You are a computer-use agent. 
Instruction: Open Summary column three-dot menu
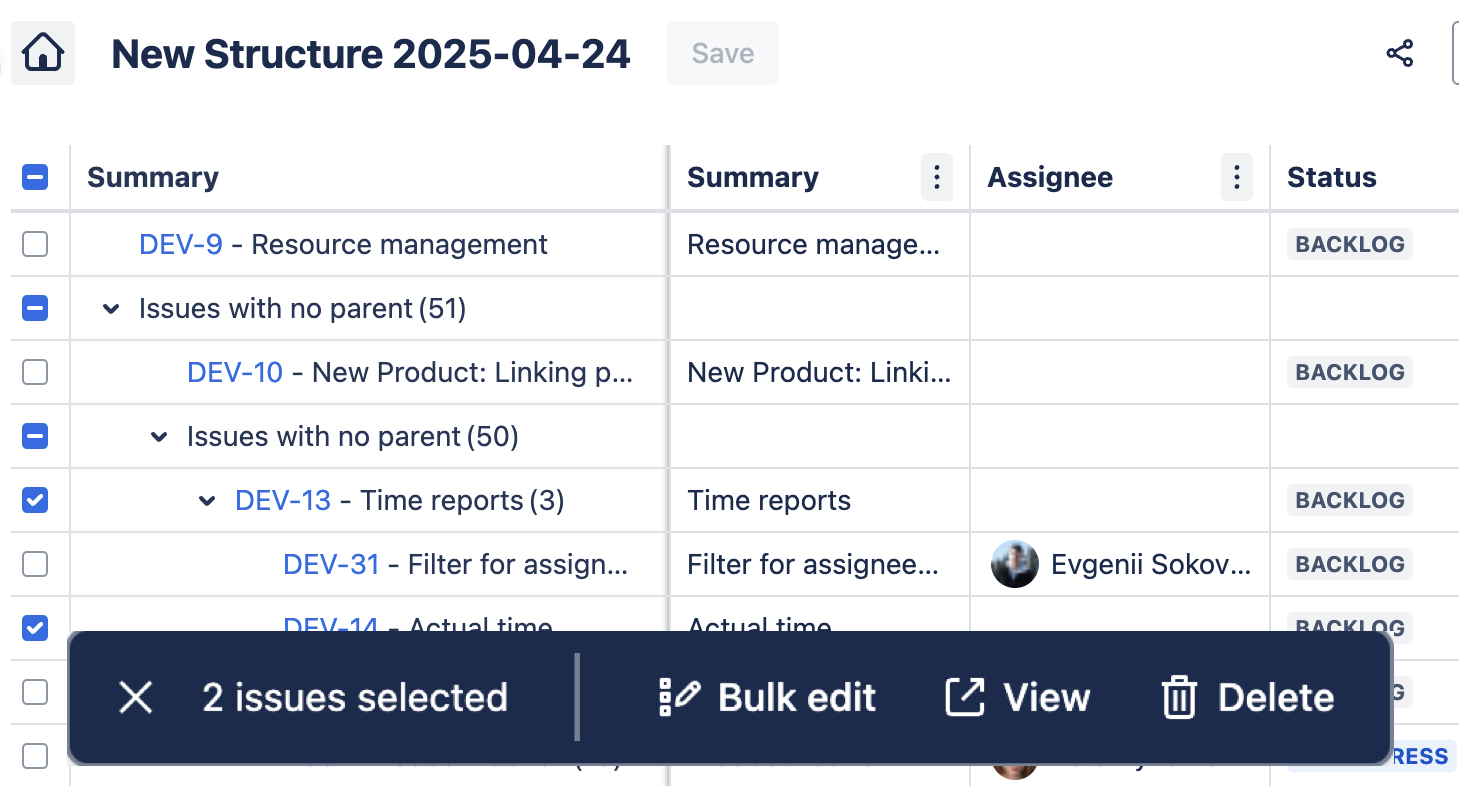pyautogui.click(x=936, y=178)
